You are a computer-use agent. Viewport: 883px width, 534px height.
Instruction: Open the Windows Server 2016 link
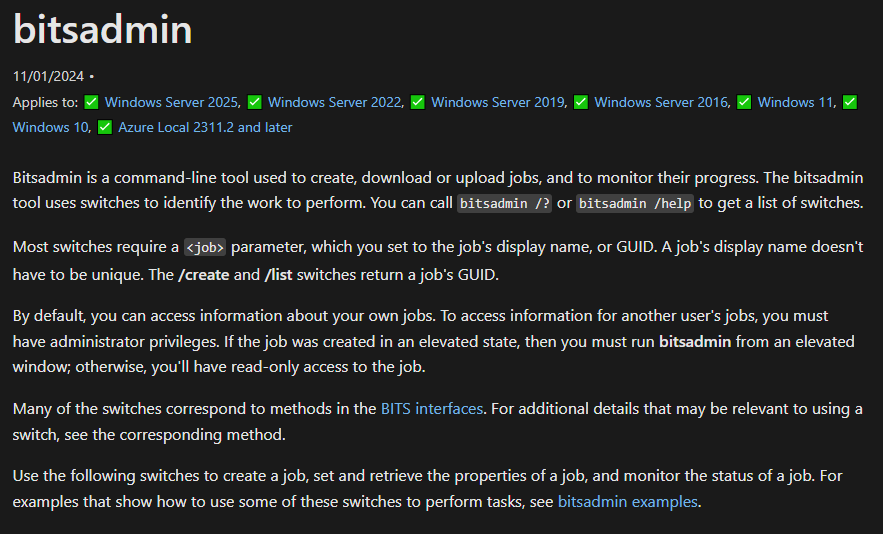click(661, 103)
